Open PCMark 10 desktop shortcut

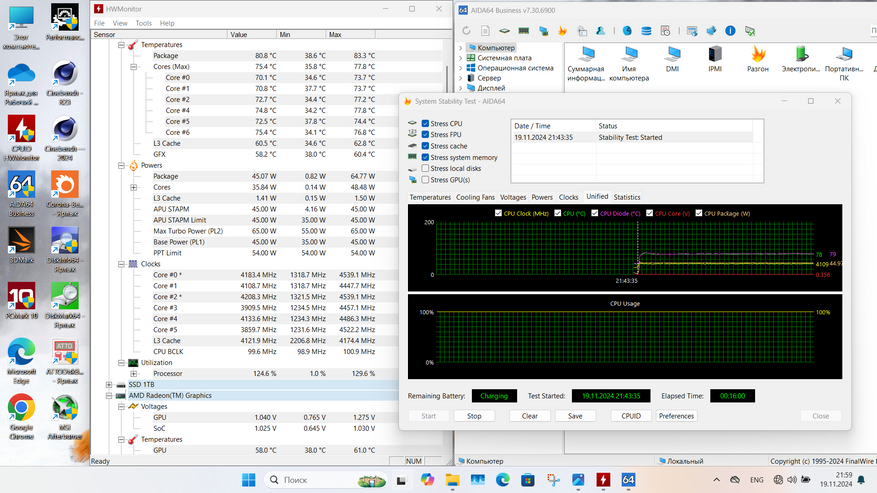point(21,301)
